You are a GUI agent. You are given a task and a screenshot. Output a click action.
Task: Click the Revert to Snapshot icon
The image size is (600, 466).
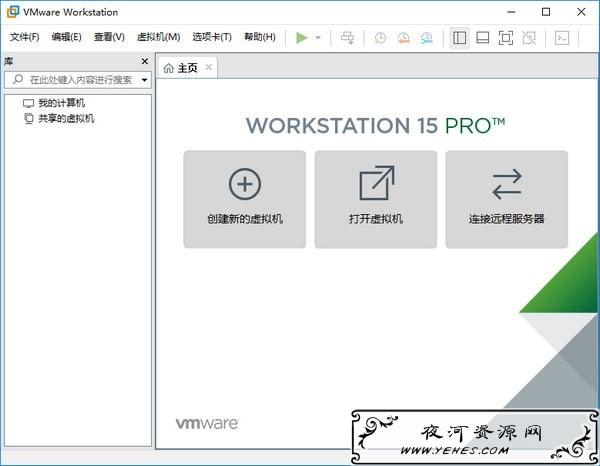click(403, 38)
